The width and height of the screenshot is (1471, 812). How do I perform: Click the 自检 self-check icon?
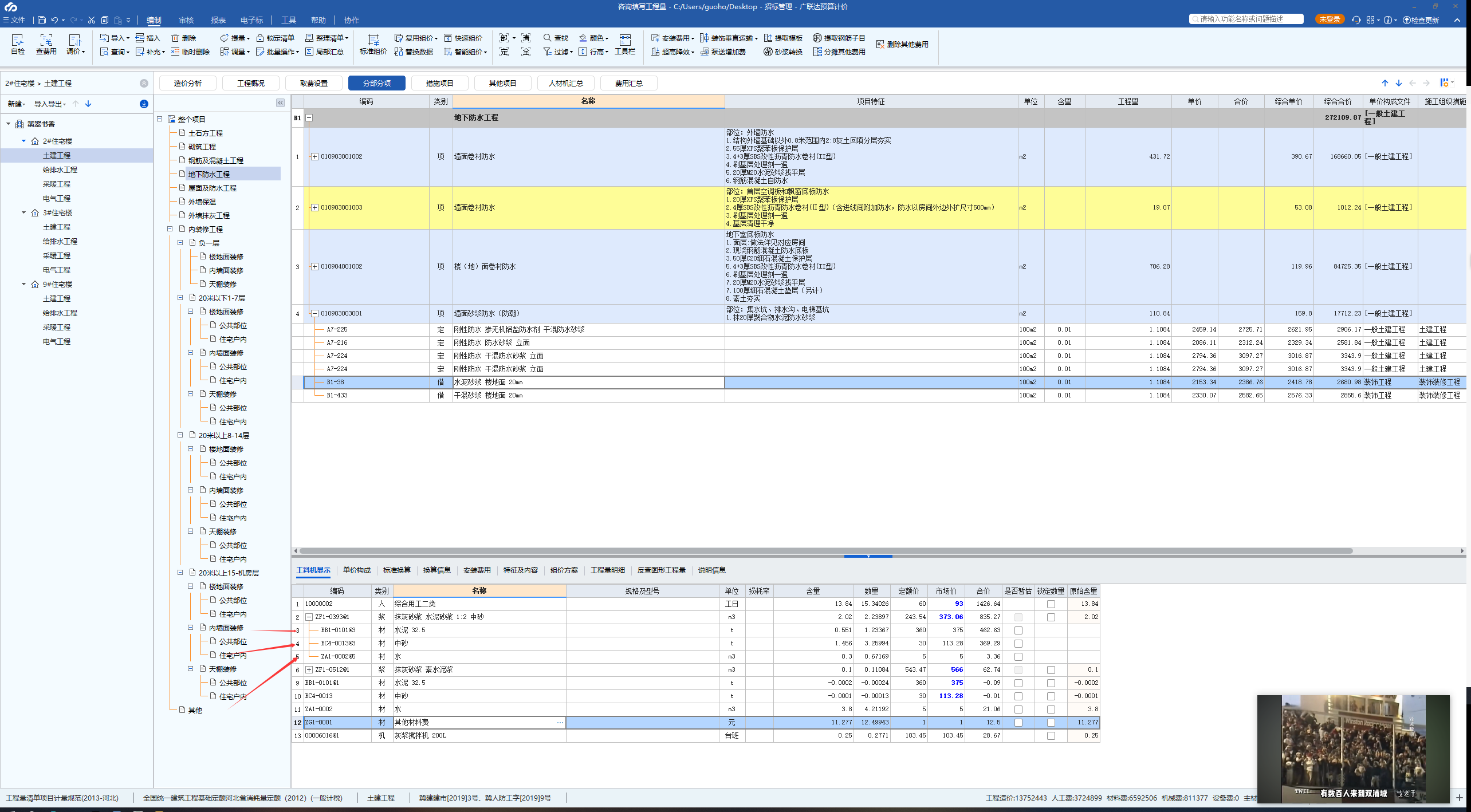18,40
